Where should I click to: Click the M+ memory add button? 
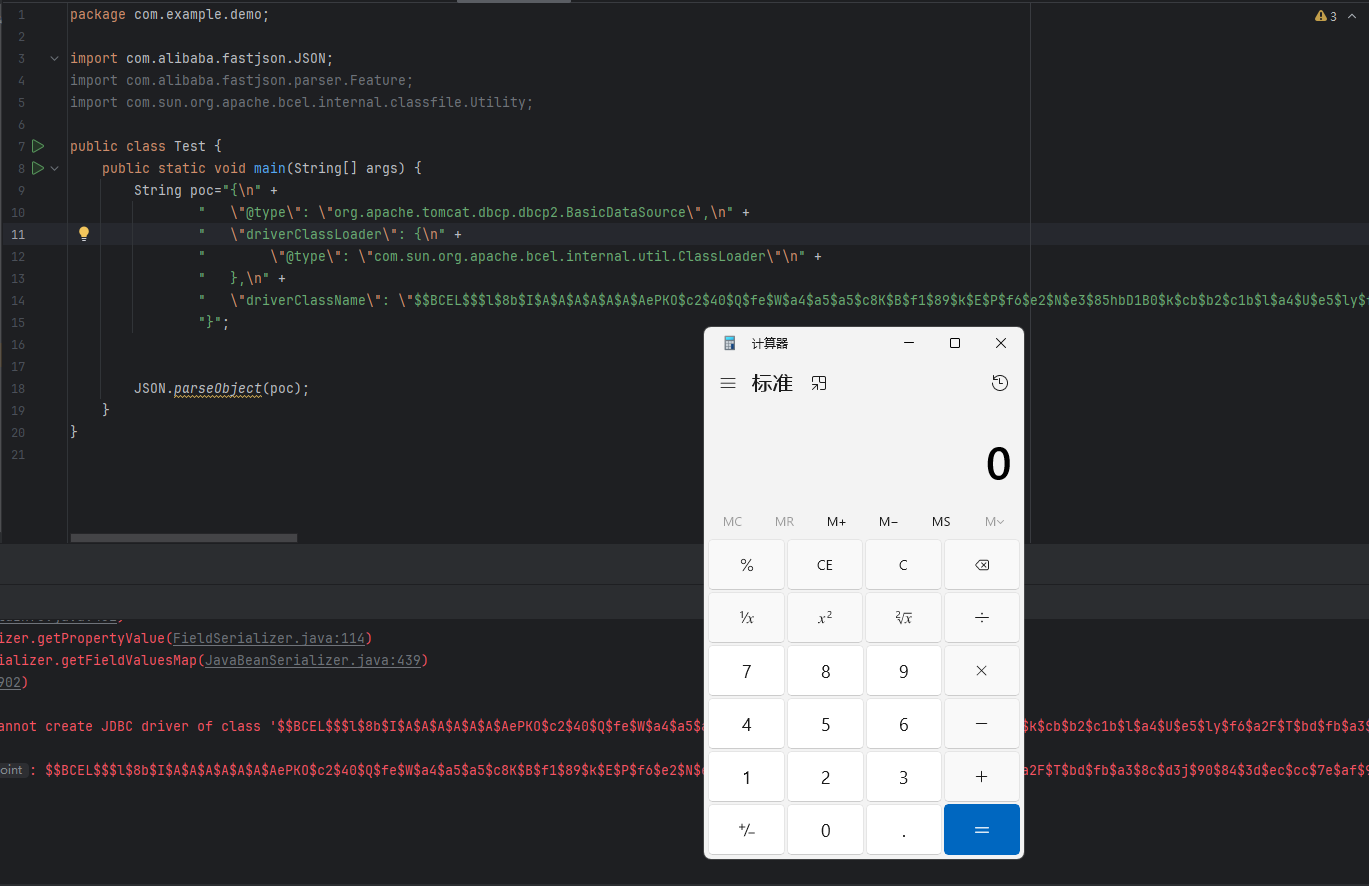[x=836, y=521]
